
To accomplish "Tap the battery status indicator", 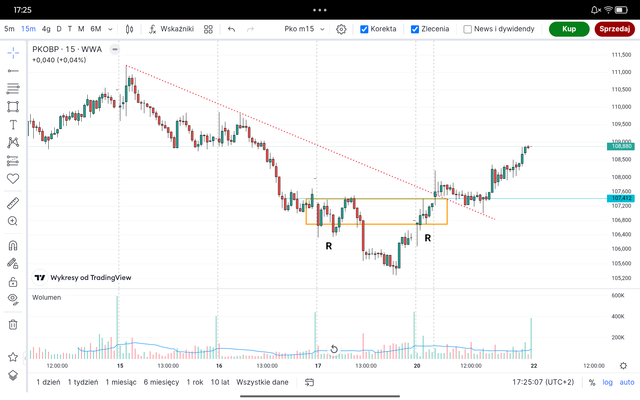I will click(621, 10).
